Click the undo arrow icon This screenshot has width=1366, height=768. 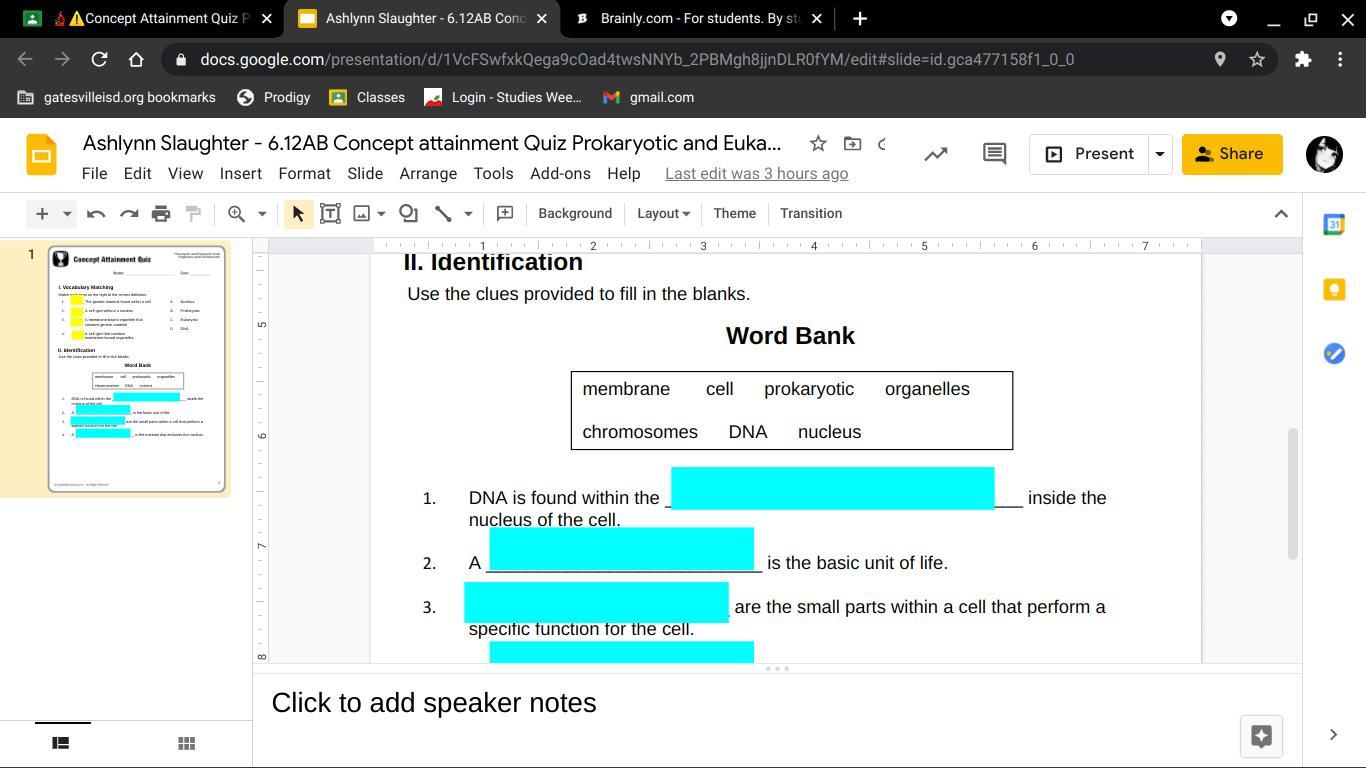[x=96, y=213]
